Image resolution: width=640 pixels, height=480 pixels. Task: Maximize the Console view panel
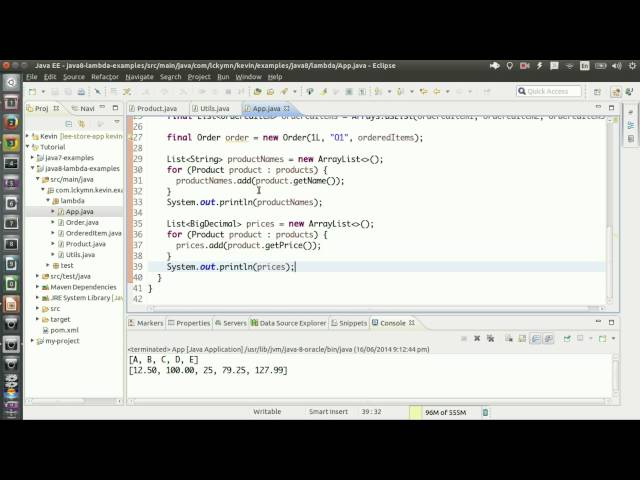611,322
